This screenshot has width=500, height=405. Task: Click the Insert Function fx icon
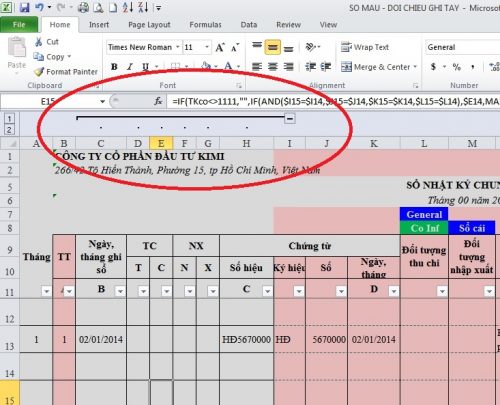click(x=158, y=101)
